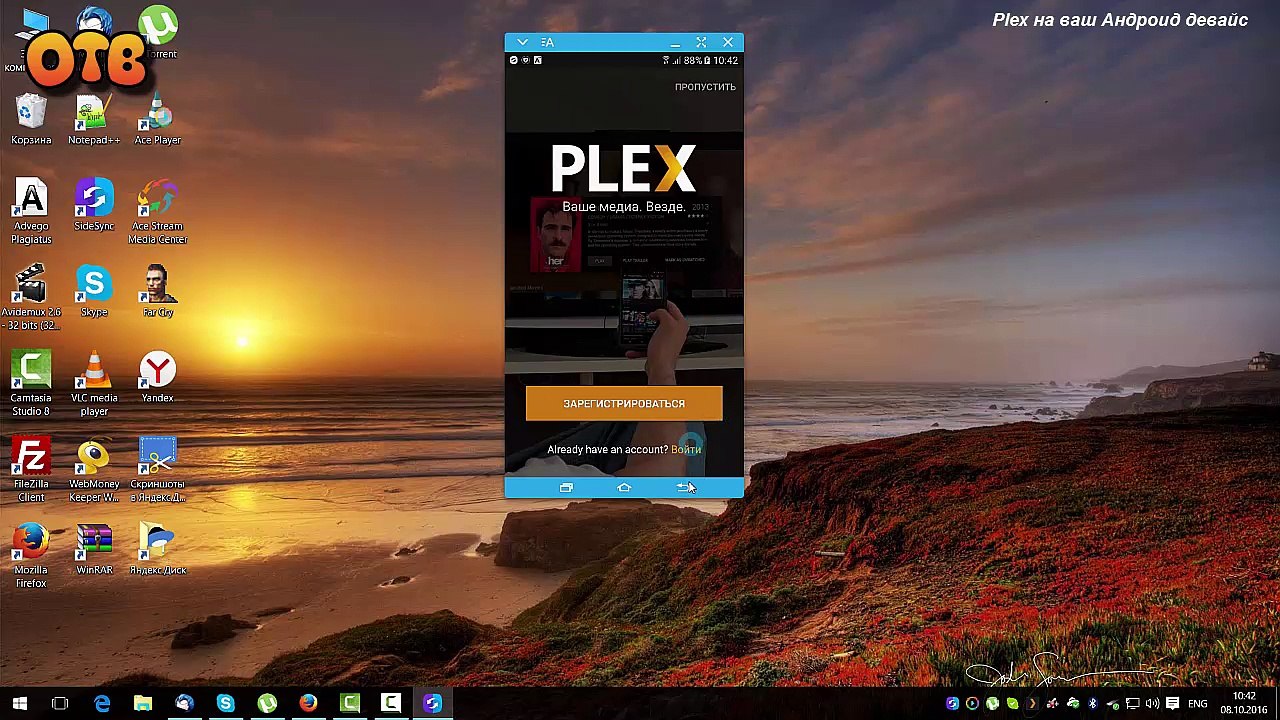The height and width of the screenshot is (720, 1280).
Task: Select the Яндекс.Диск desktop shortcut
Action: point(158,550)
